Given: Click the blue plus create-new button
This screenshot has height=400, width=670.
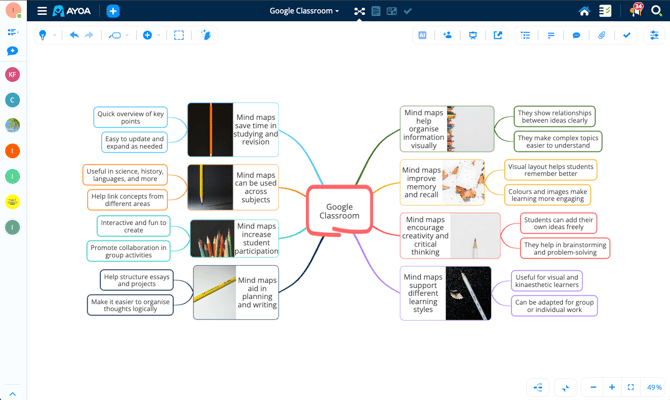Looking at the screenshot, I should point(113,11).
